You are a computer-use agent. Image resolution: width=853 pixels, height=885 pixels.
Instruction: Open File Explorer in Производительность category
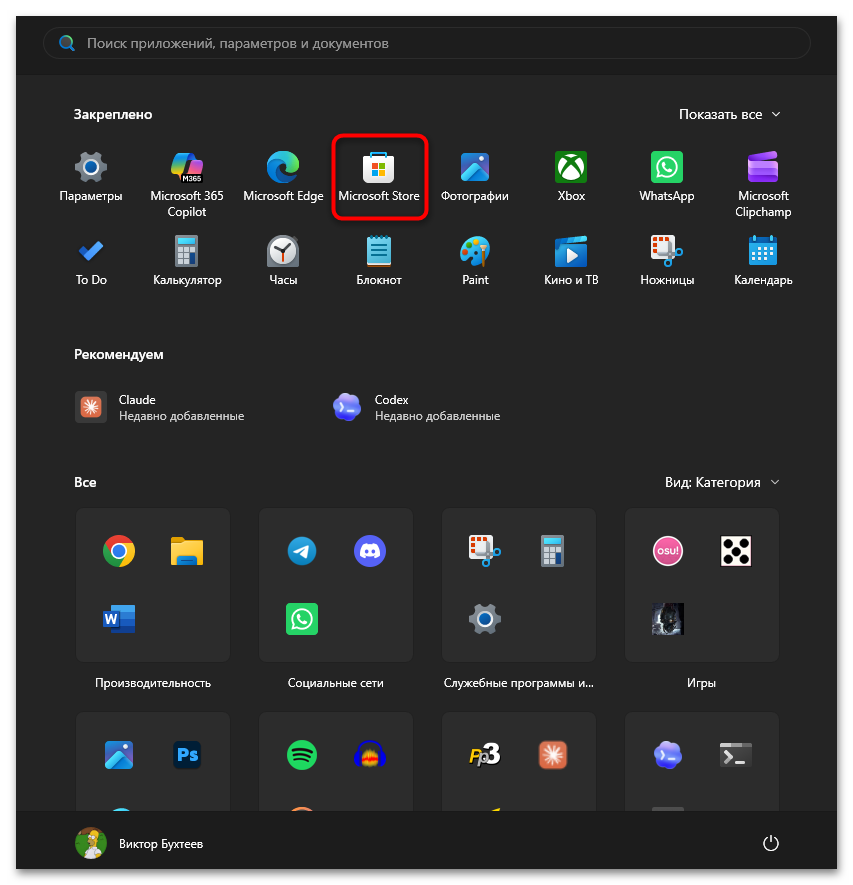pyautogui.click(x=187, y=551)
